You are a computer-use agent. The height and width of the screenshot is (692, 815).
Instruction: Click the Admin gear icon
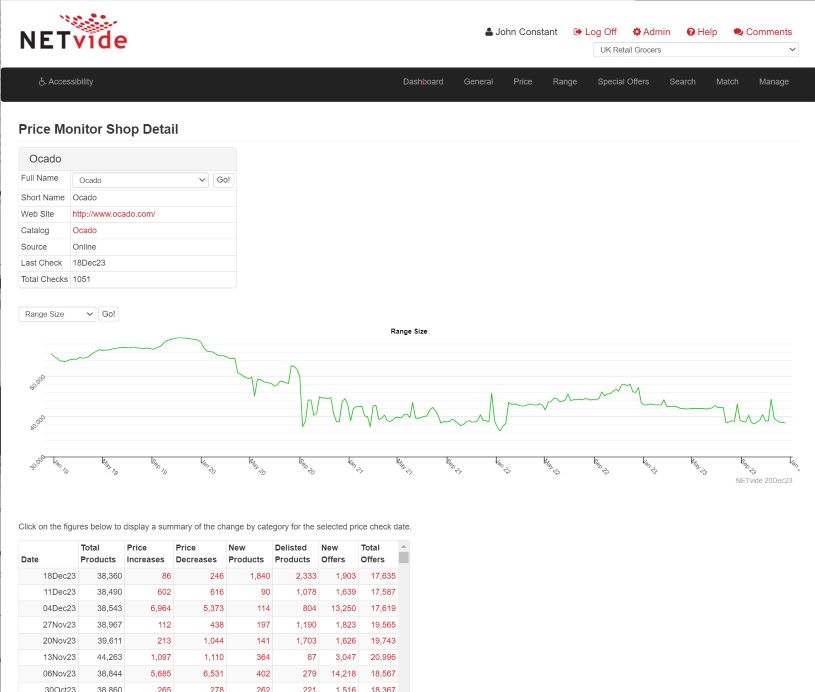pos(636,32)
